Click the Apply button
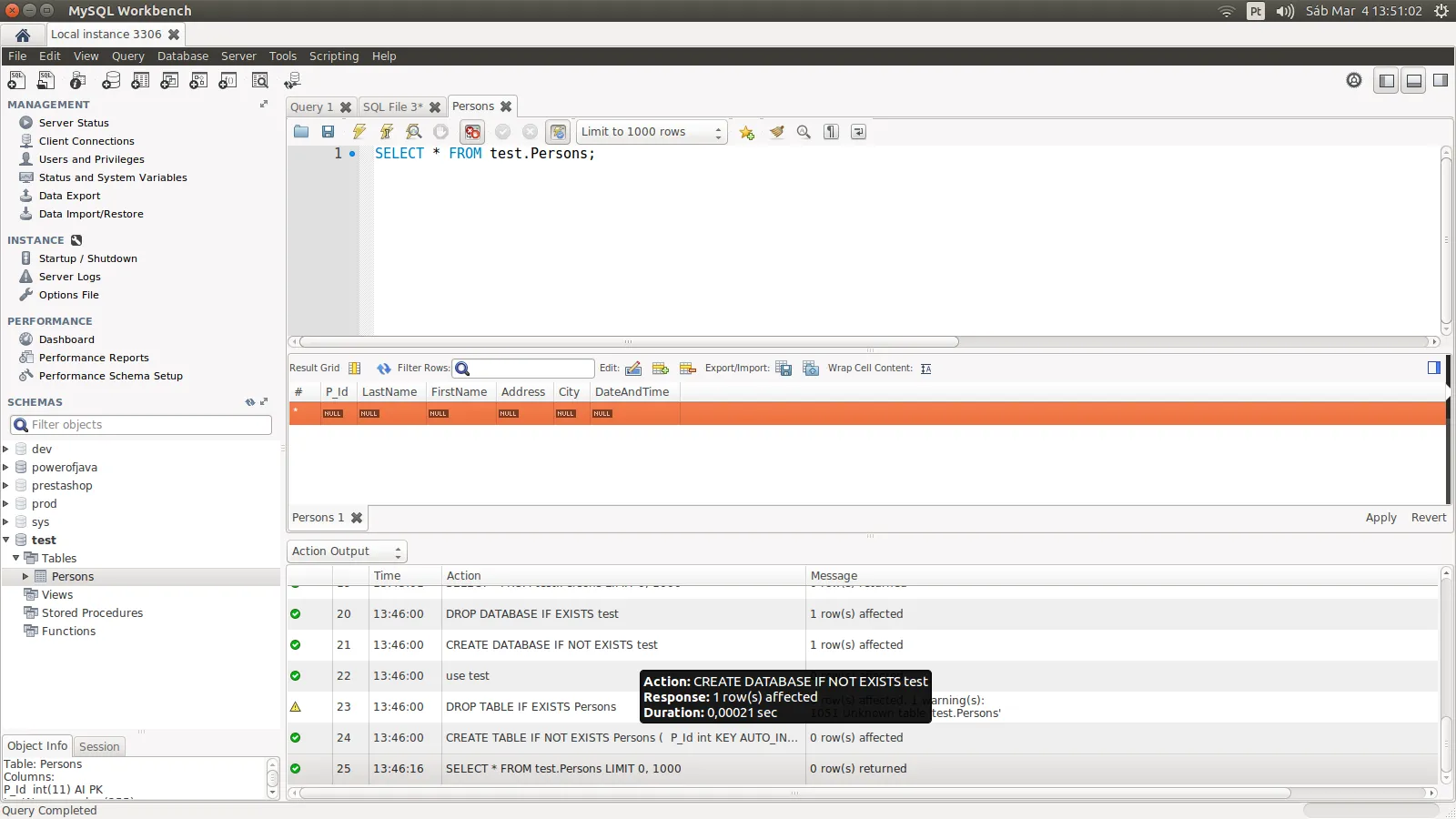The height and width of the screenshot is (819, 1456). point(1380,518)
